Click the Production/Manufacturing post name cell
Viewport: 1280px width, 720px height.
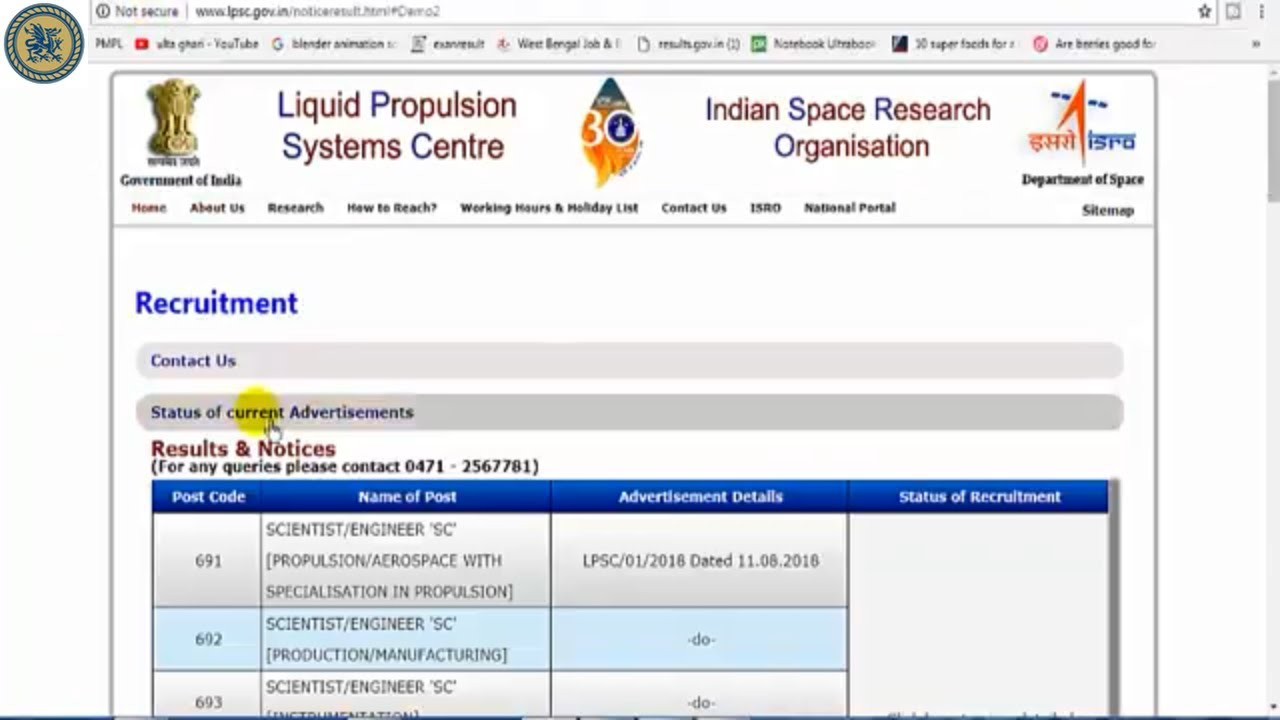(x=406, y=639)
